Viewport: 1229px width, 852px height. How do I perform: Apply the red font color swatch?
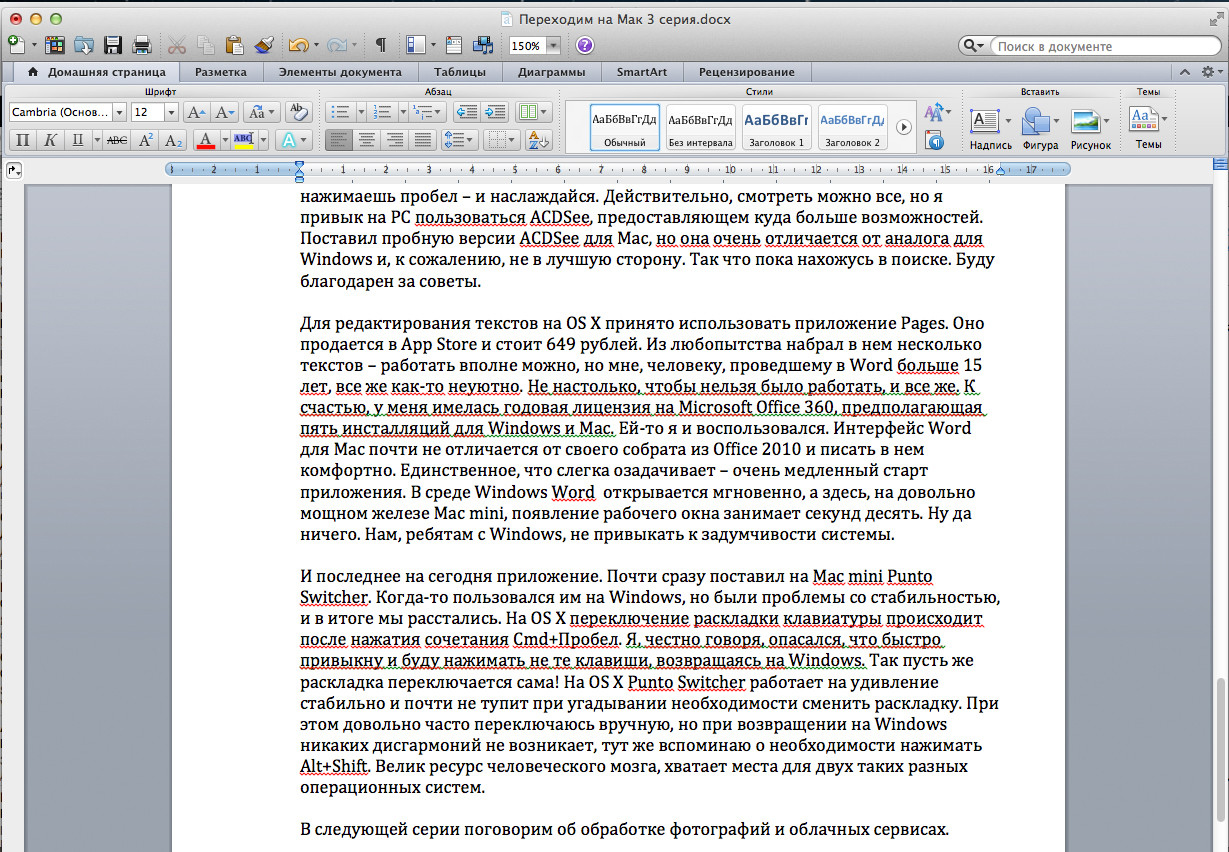[206, 140]
